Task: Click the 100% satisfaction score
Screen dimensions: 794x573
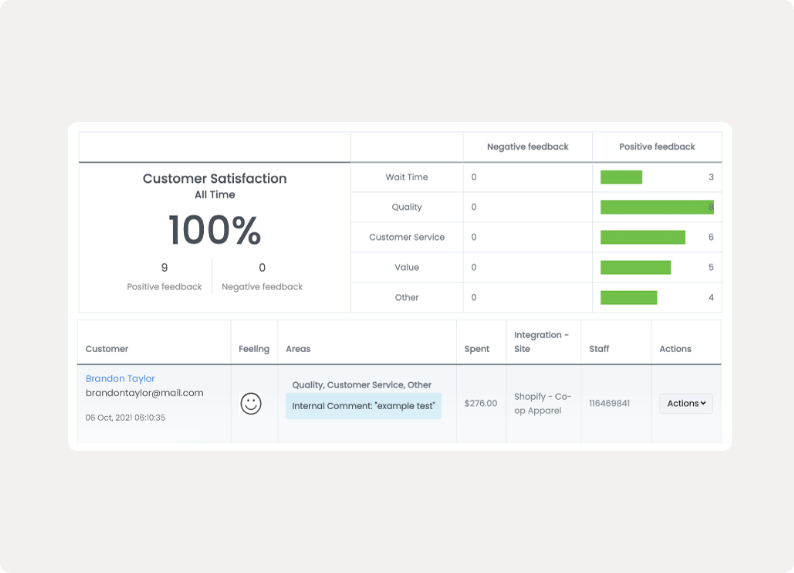Action: [214, 231]
